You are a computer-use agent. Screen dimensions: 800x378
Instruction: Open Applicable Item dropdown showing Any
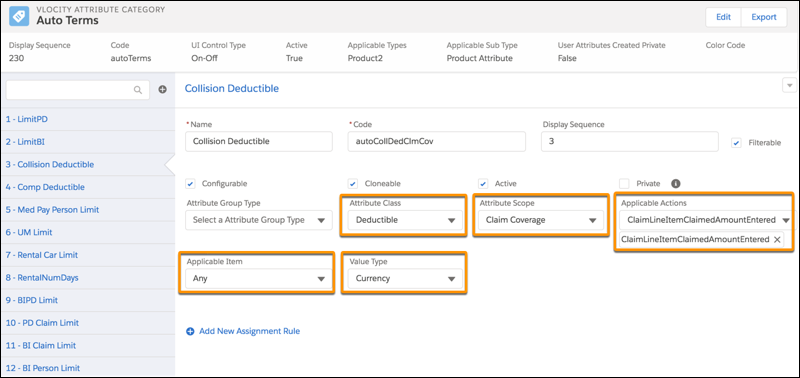pos(259,279)
